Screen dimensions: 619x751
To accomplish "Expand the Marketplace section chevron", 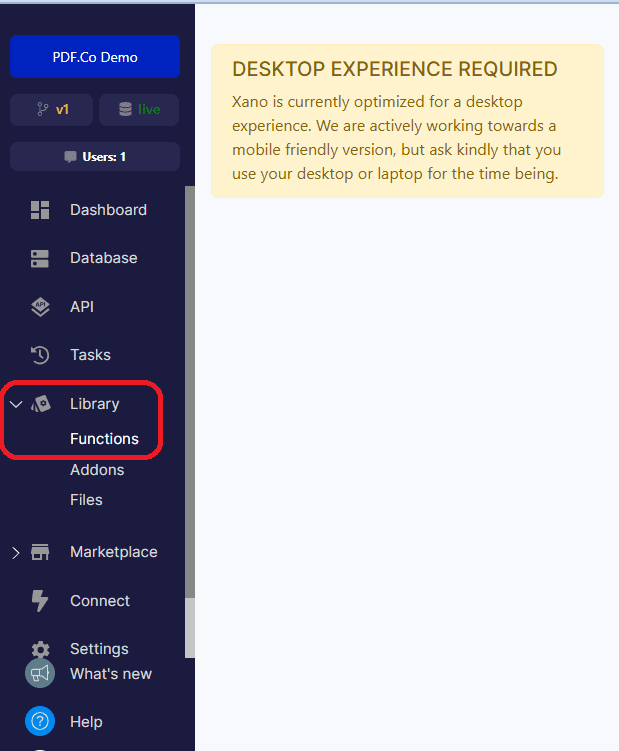I will coord(15,552).
